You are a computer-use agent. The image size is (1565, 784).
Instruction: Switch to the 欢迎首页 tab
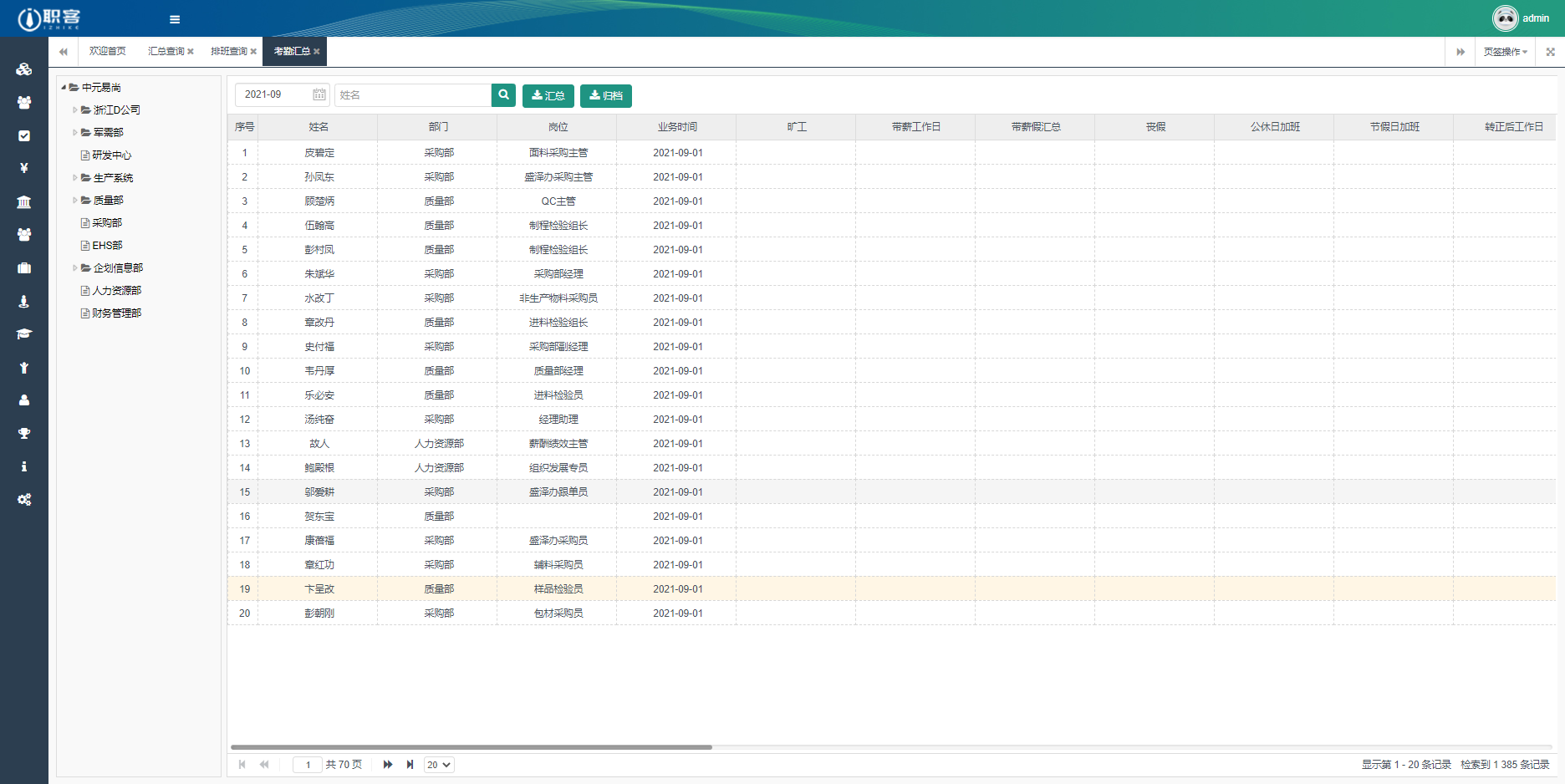click(x=107, y=52)
